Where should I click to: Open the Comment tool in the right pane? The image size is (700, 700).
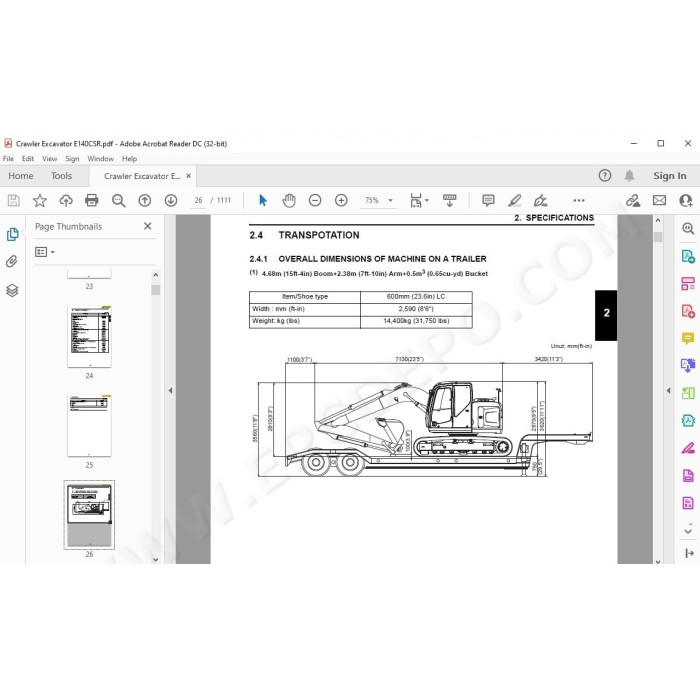pos(688,338)
